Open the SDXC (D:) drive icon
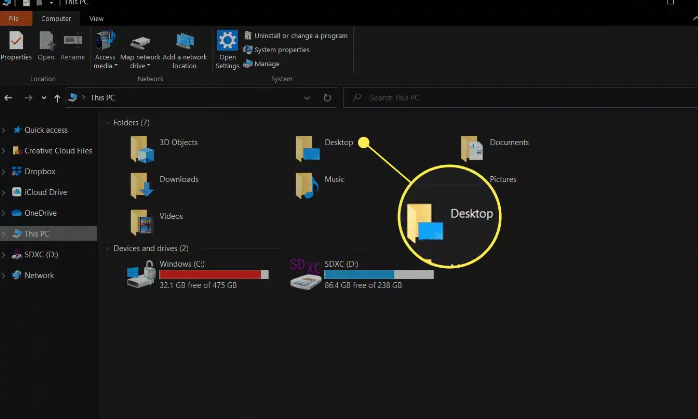698x419 pixels. coord(305,277)
